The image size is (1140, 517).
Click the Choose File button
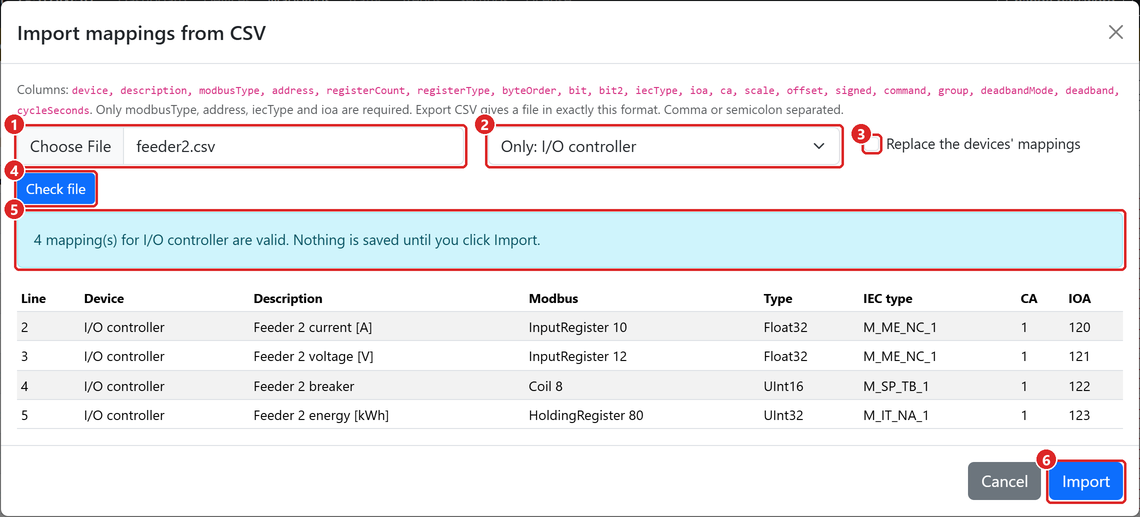point(71,147)
